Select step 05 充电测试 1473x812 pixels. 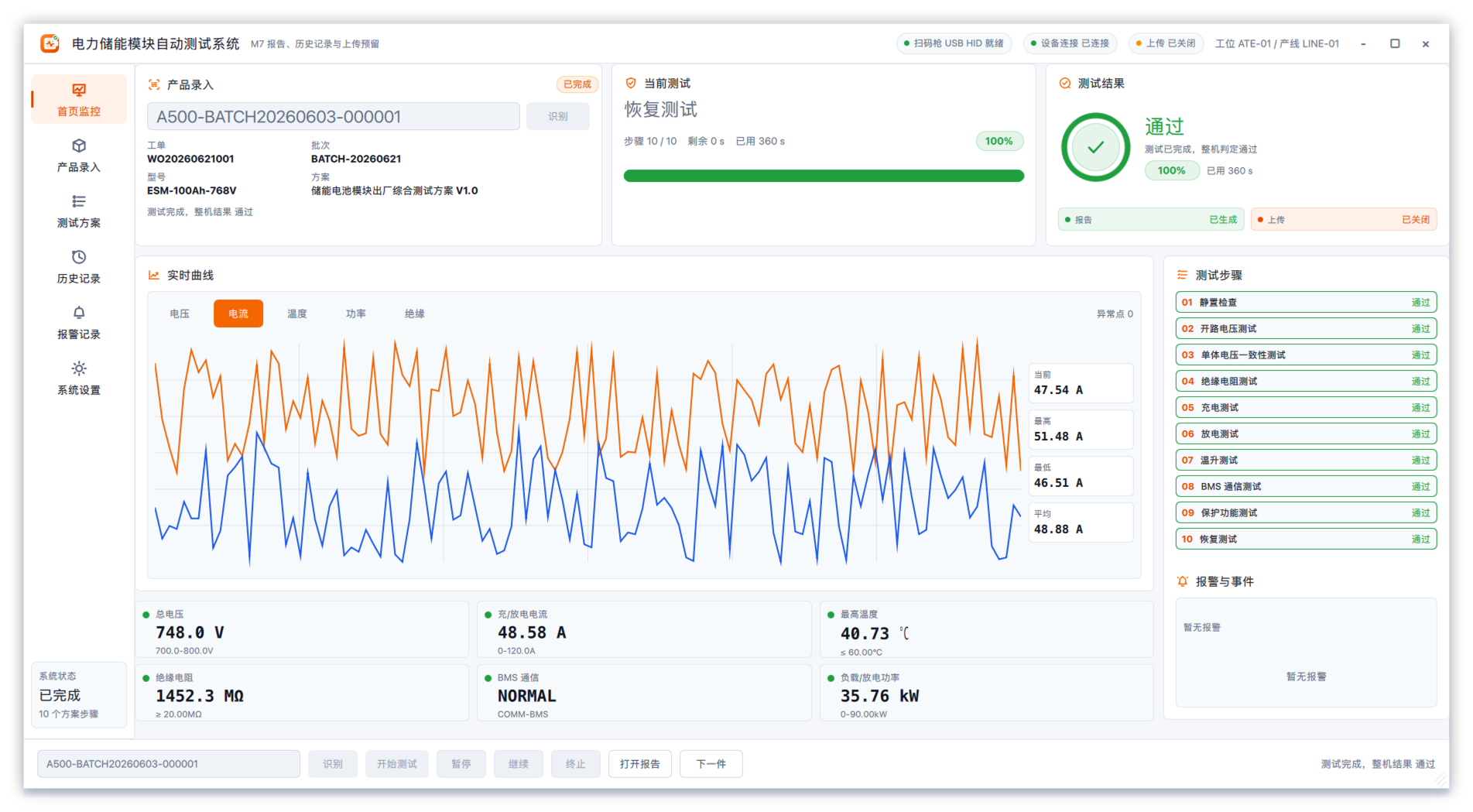pyautogui.click(x=1306, y=408)
